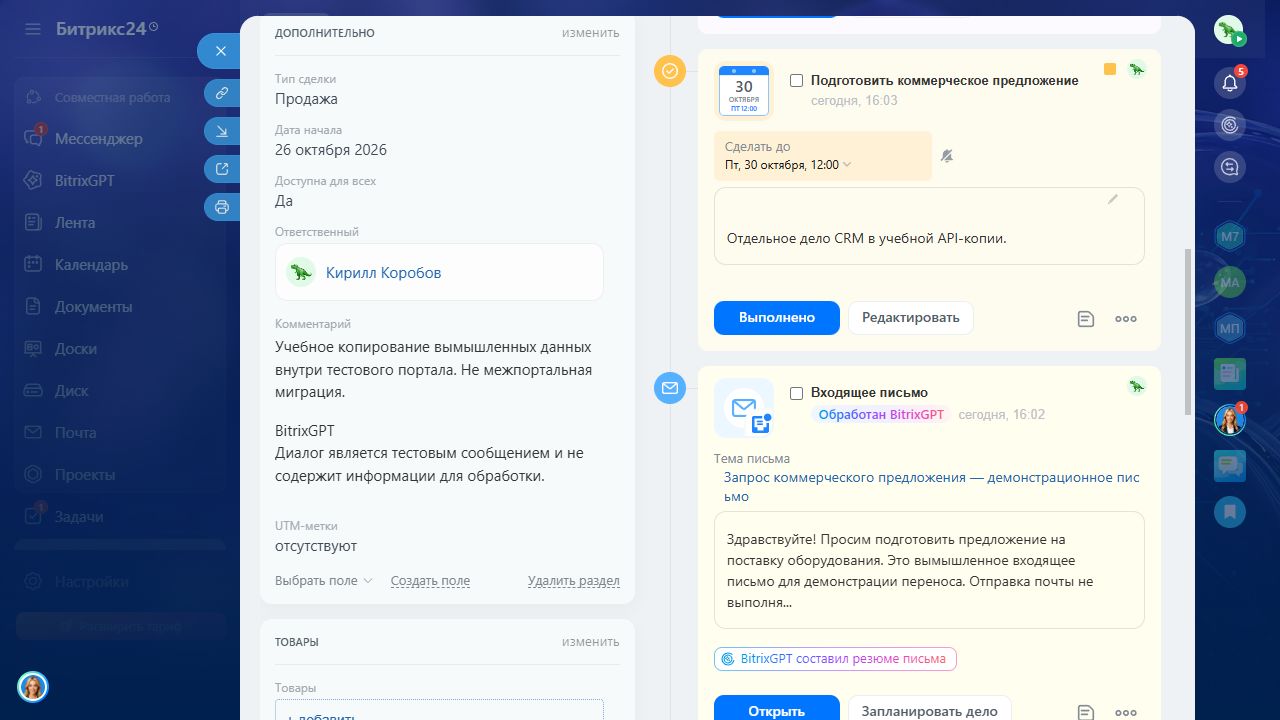Open the main menu hamburger icon

(33, 29)
